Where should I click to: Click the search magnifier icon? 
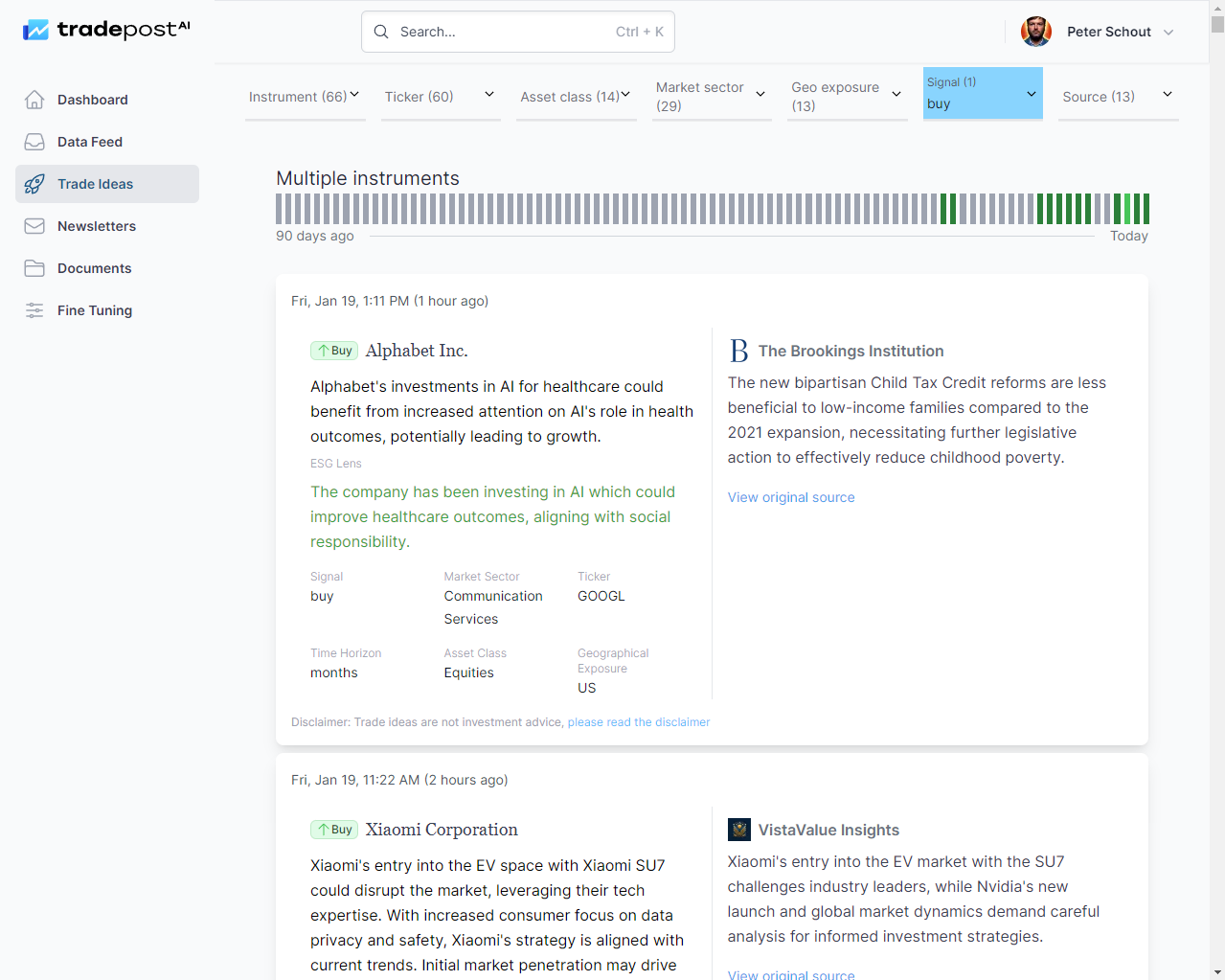[x=381, y=32]
